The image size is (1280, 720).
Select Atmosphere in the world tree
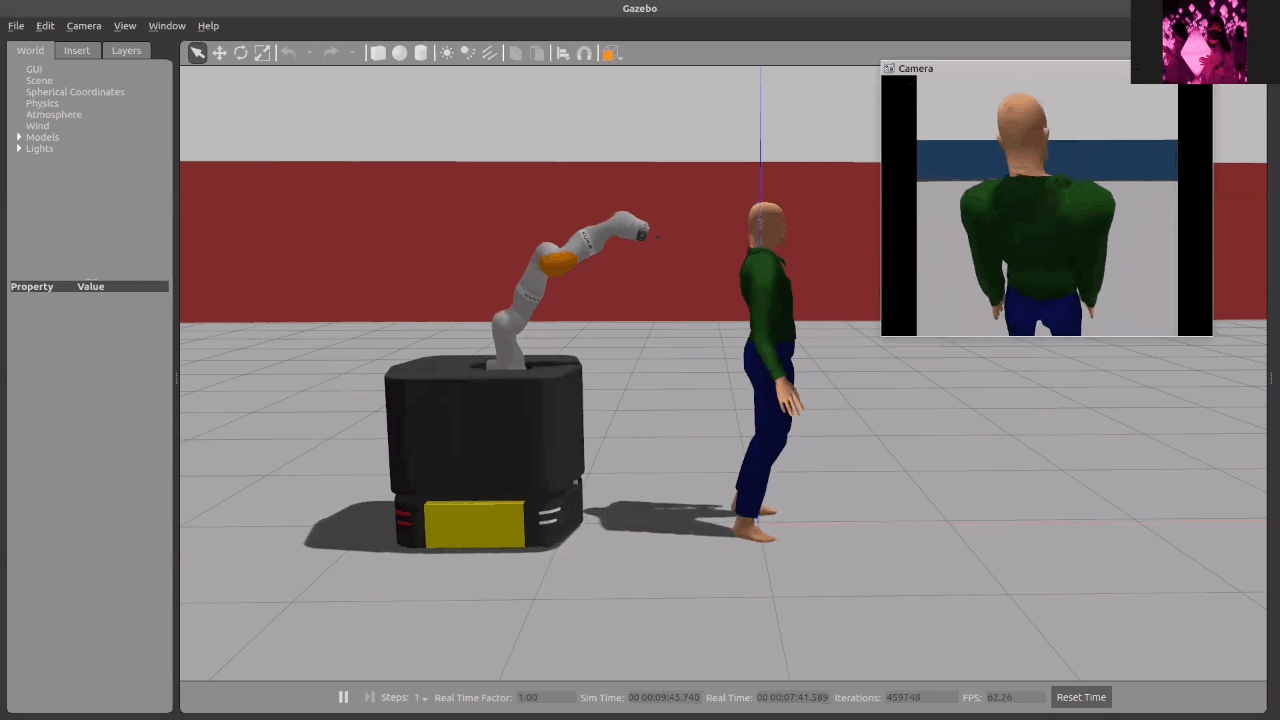pos(54,114)
